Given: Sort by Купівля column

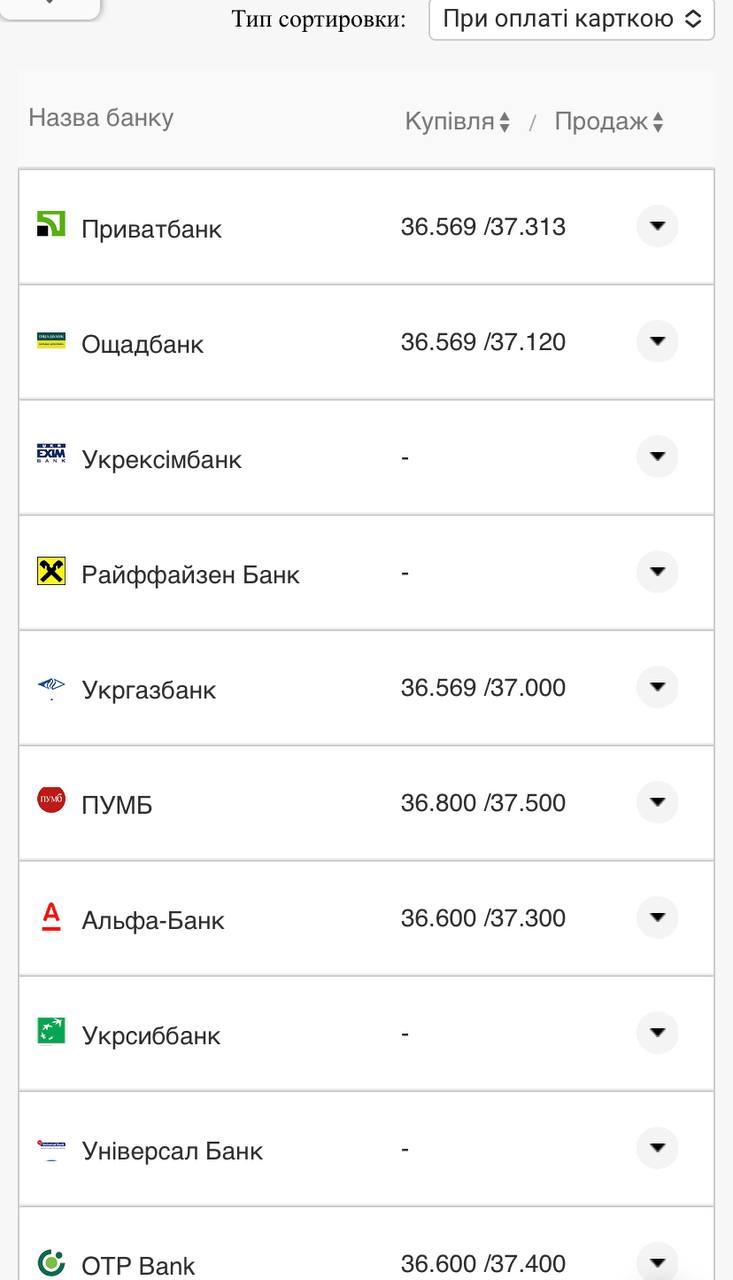Looking at the screenshot, I should tap(457, 122).
